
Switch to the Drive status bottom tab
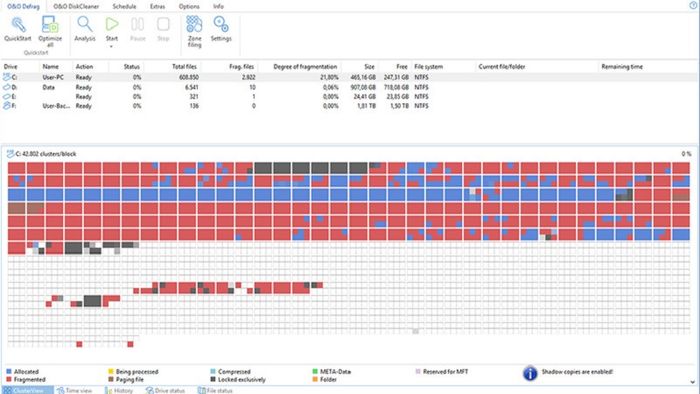click(x=165, y=390)
